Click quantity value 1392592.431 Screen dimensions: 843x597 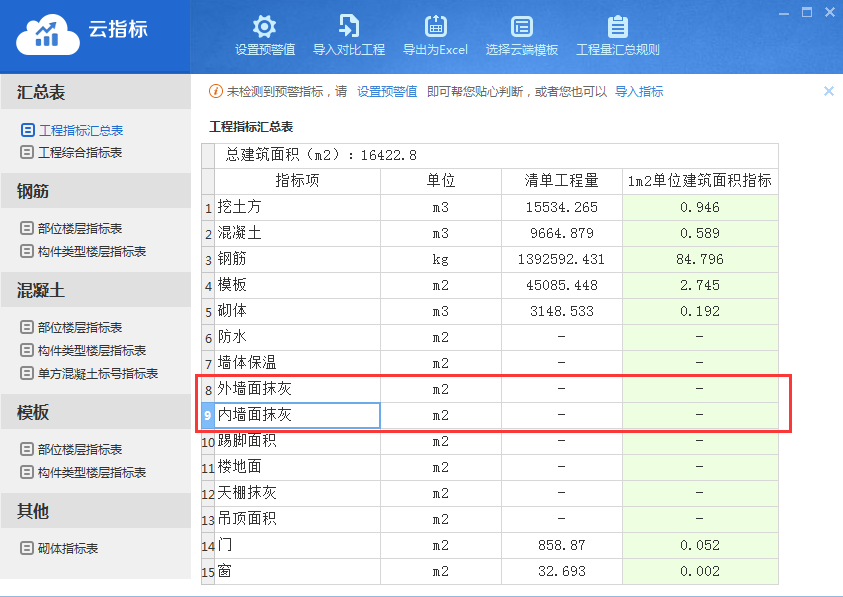point(562,259)
